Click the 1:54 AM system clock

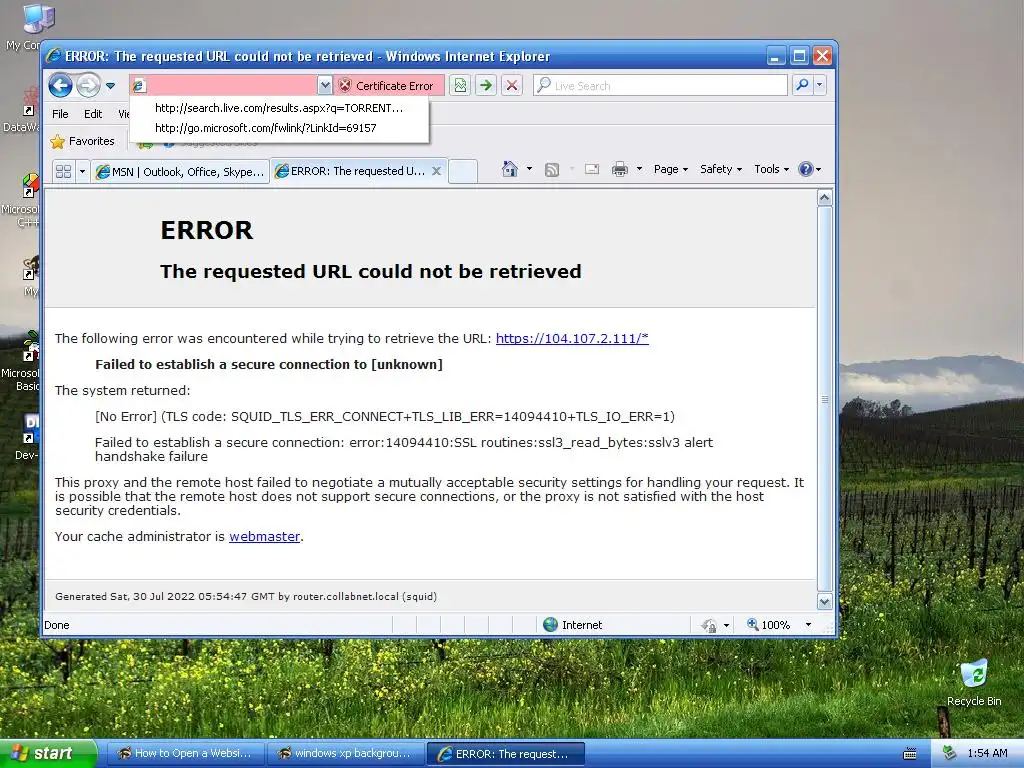tap(987, 754)
